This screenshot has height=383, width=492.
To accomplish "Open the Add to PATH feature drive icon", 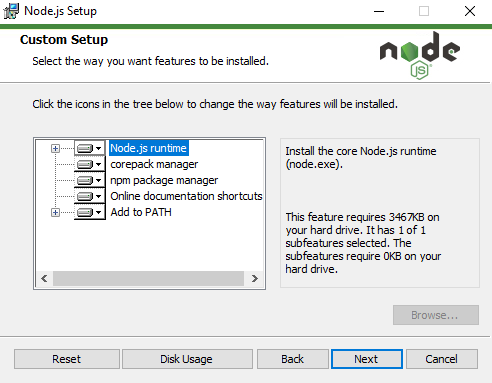I will (x=89, y=212).
